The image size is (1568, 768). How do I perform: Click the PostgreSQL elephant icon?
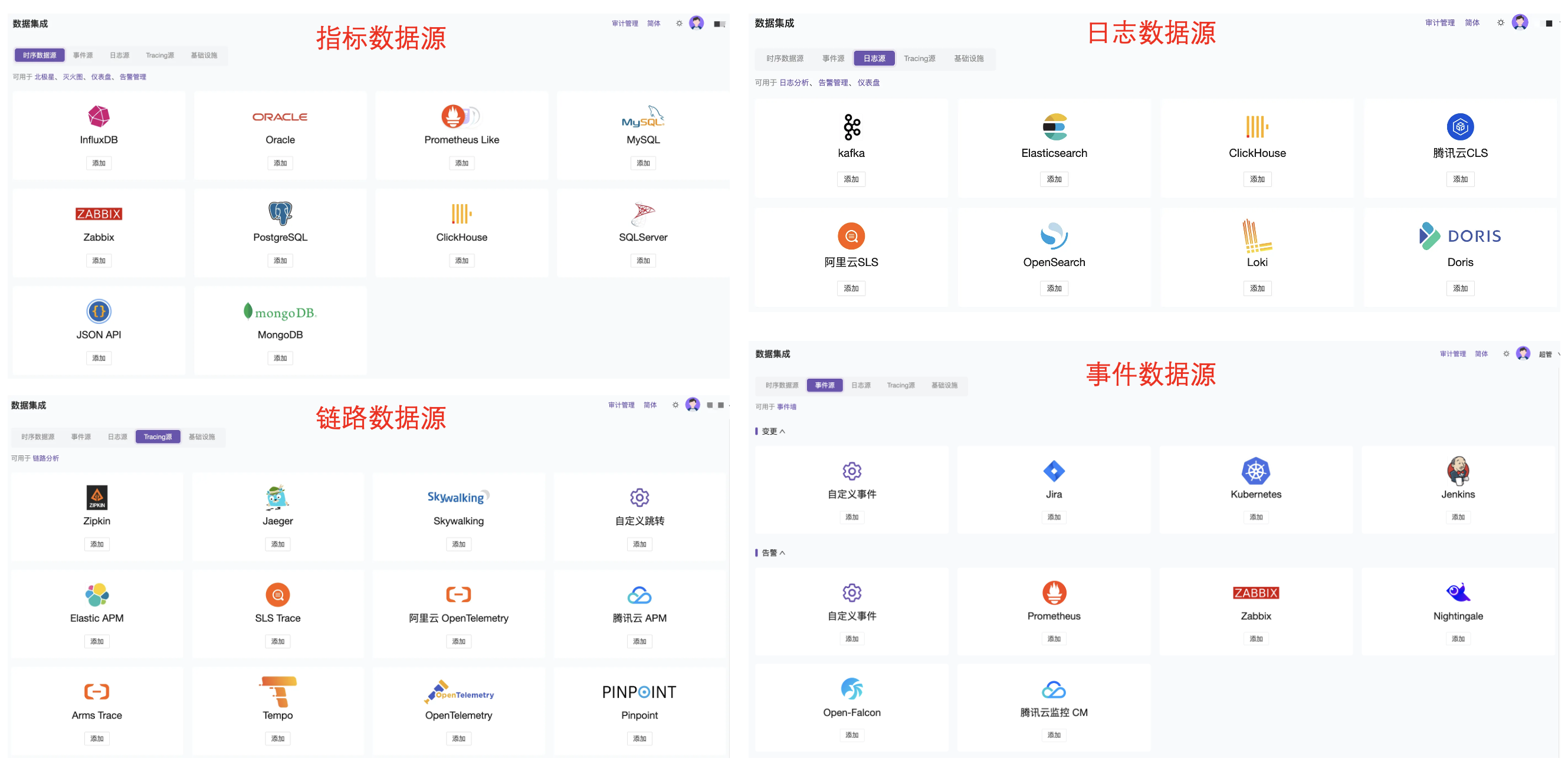[280, 213]
